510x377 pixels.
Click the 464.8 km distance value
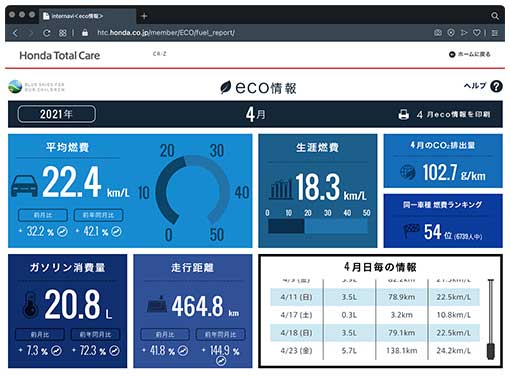(x=205, y=307)
